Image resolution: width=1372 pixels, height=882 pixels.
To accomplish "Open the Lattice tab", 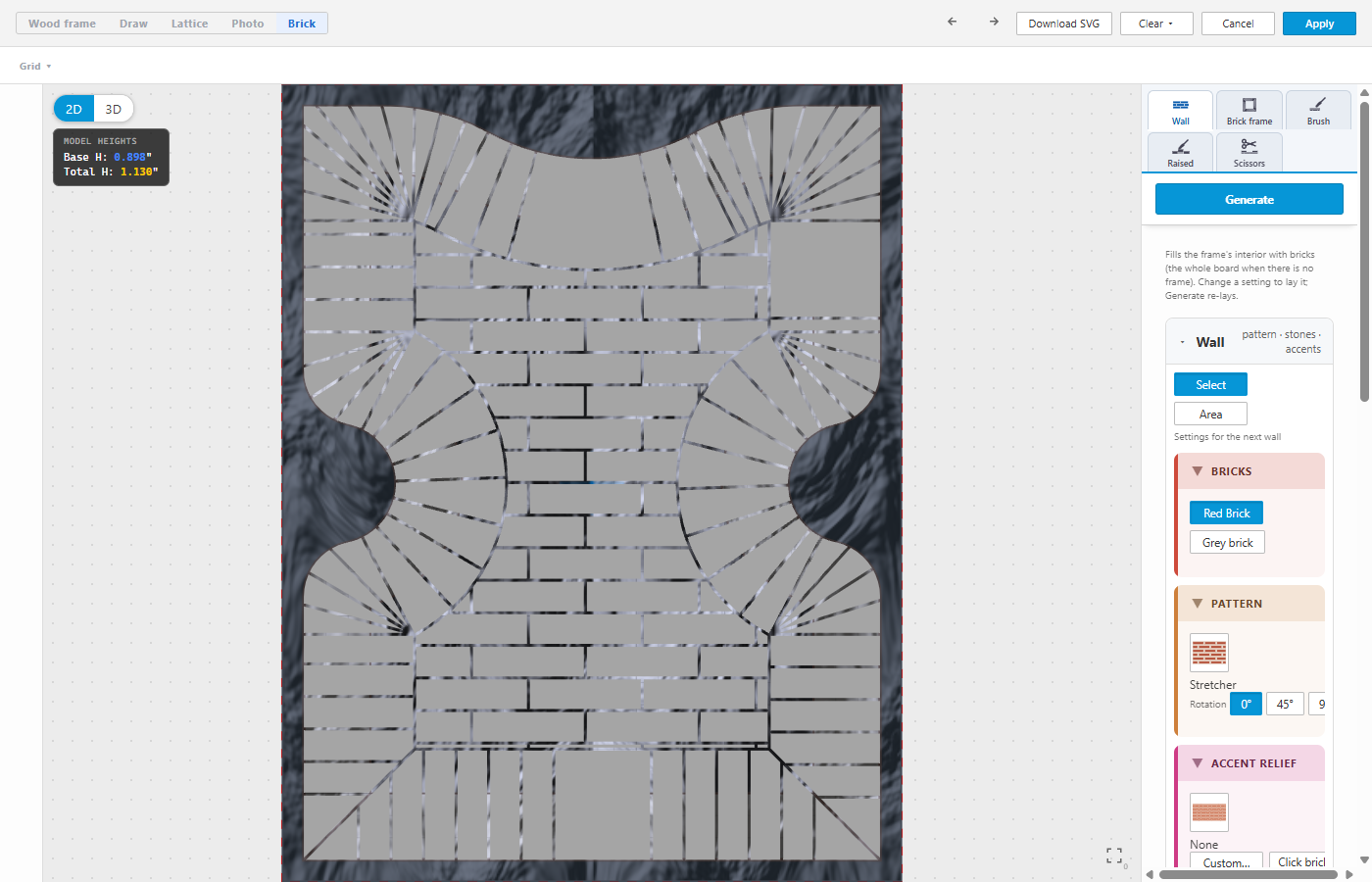I will (x=189, y=24).
